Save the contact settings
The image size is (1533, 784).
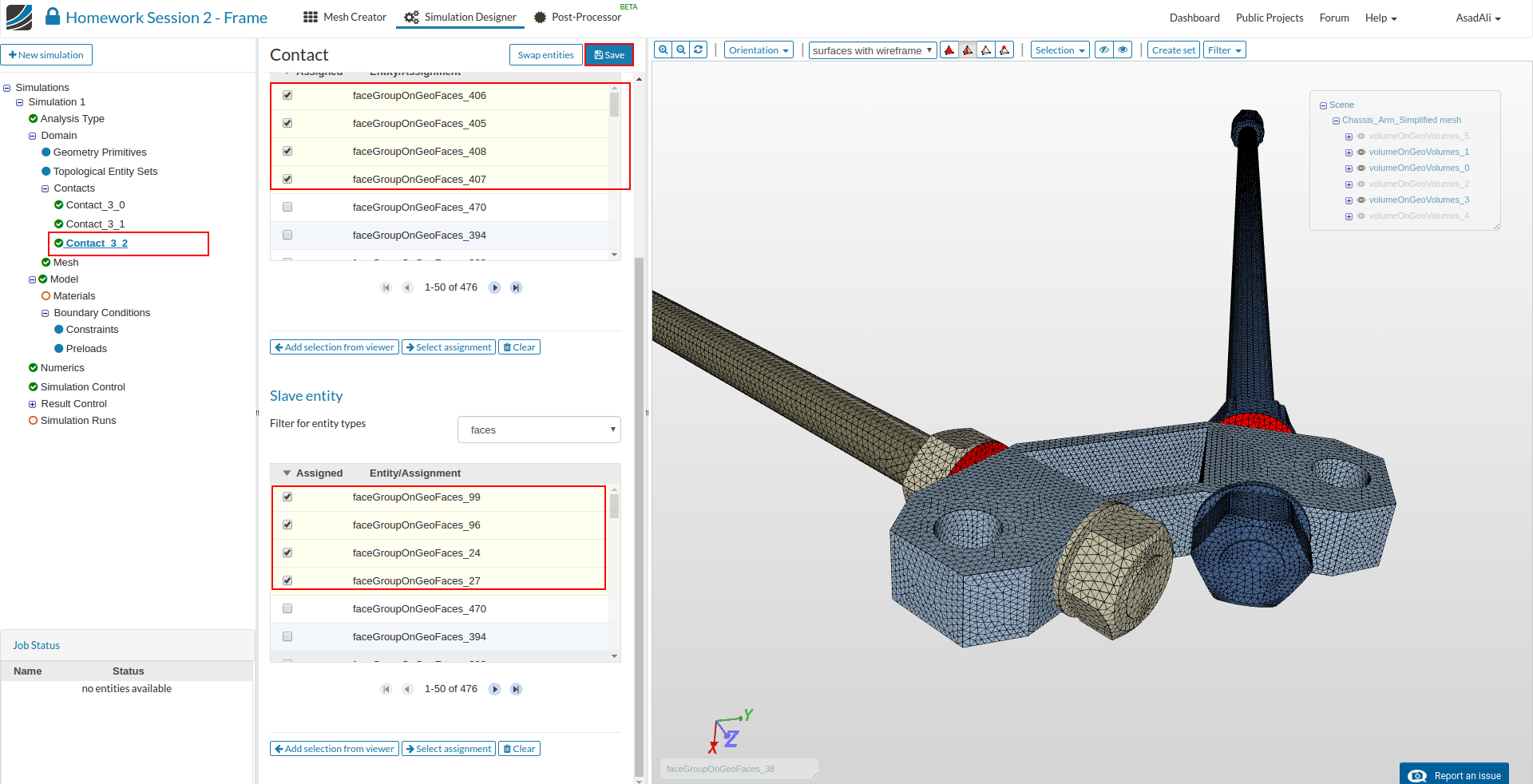(609, 55)
